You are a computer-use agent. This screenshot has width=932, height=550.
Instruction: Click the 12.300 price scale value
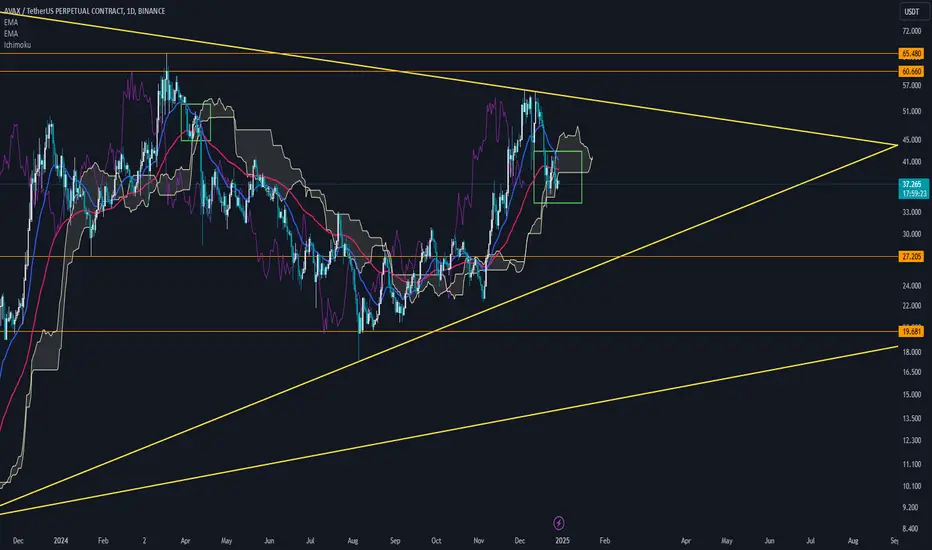[x=911, y=441]
